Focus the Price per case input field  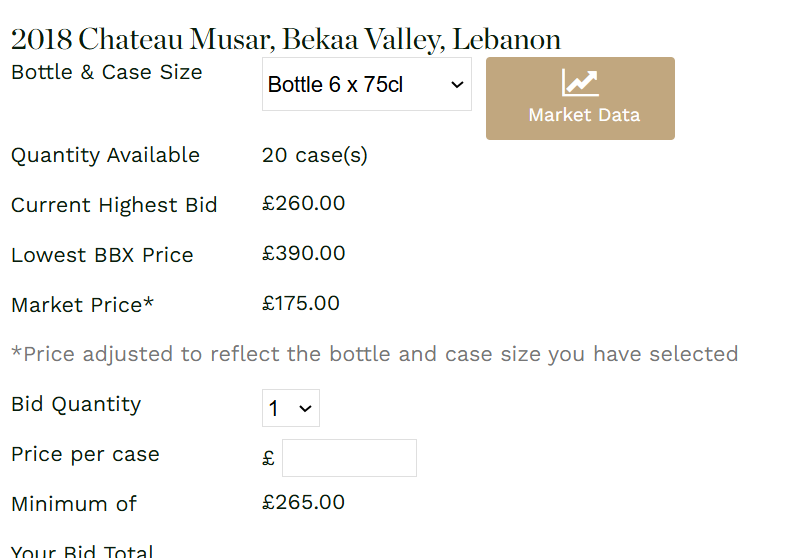[x=349, y=458]
